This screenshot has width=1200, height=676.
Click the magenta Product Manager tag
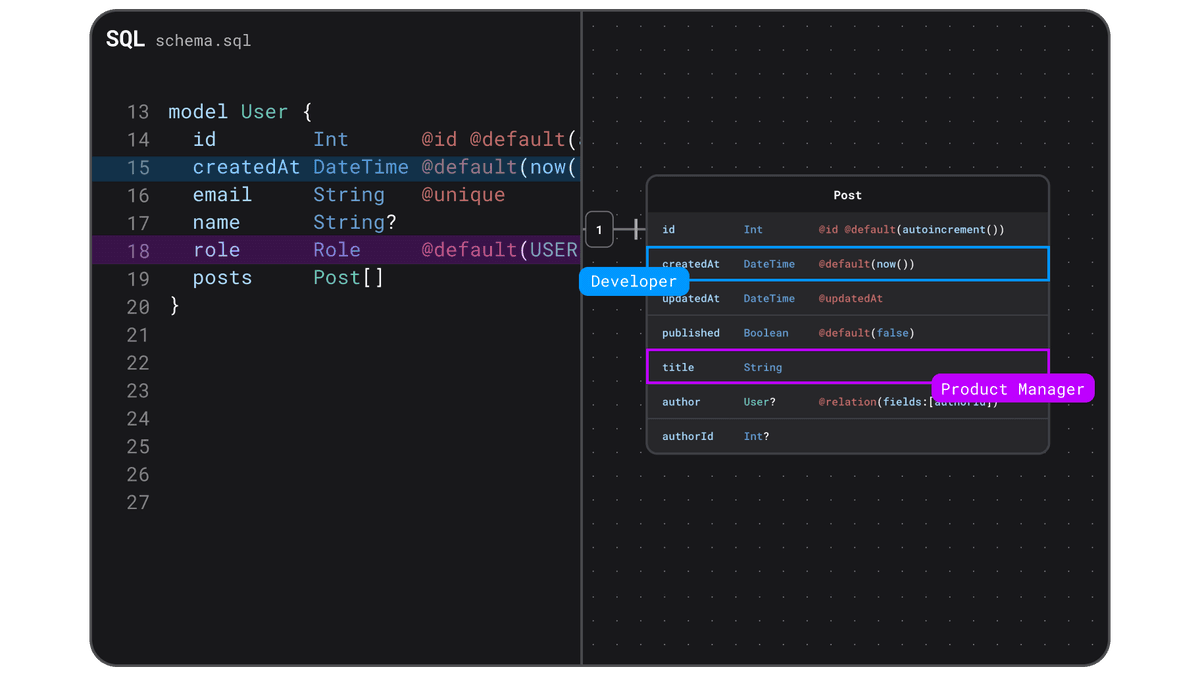[1012, 388]
